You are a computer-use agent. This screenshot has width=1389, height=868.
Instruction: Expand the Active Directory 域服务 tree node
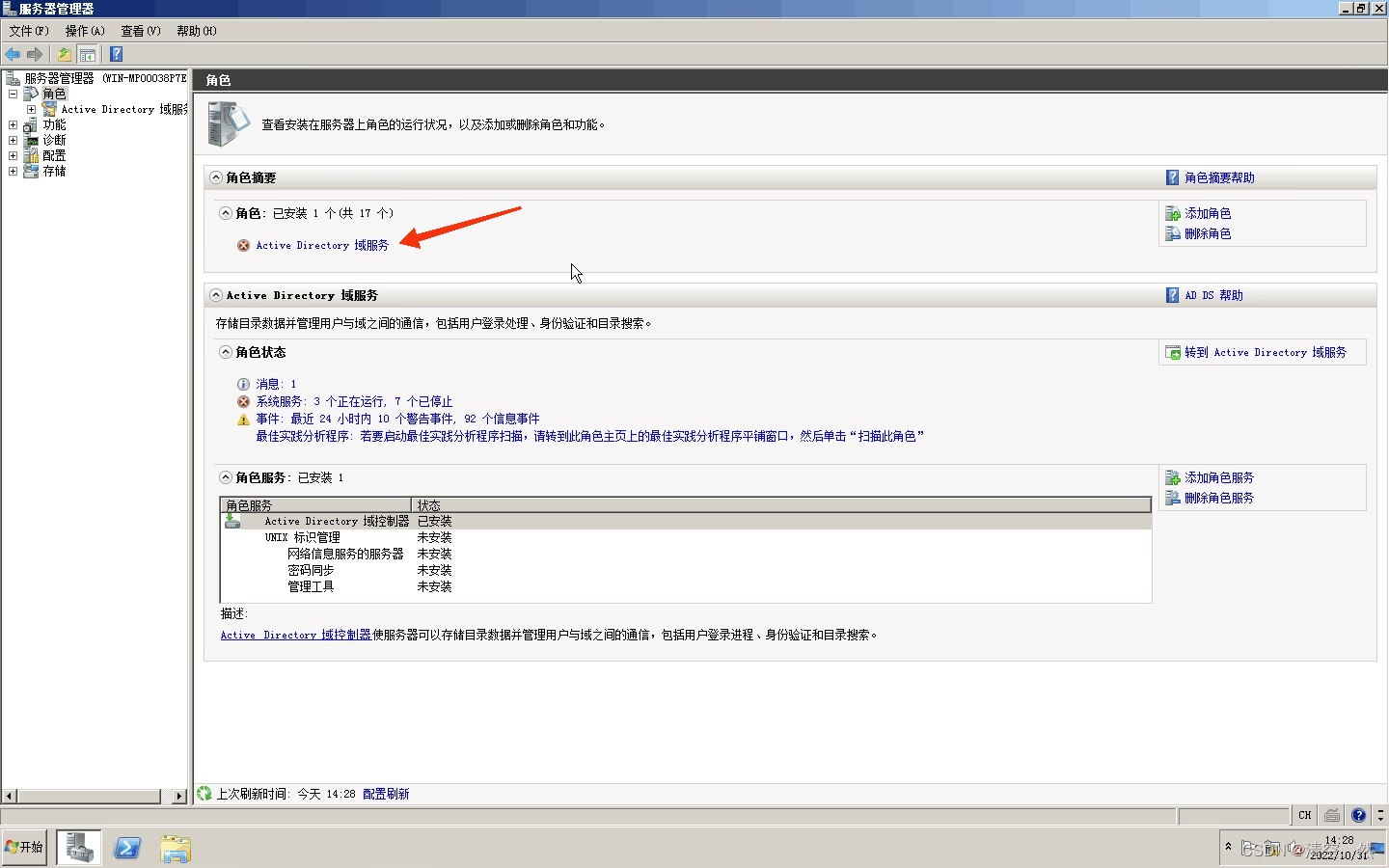[x=31, y=109]
